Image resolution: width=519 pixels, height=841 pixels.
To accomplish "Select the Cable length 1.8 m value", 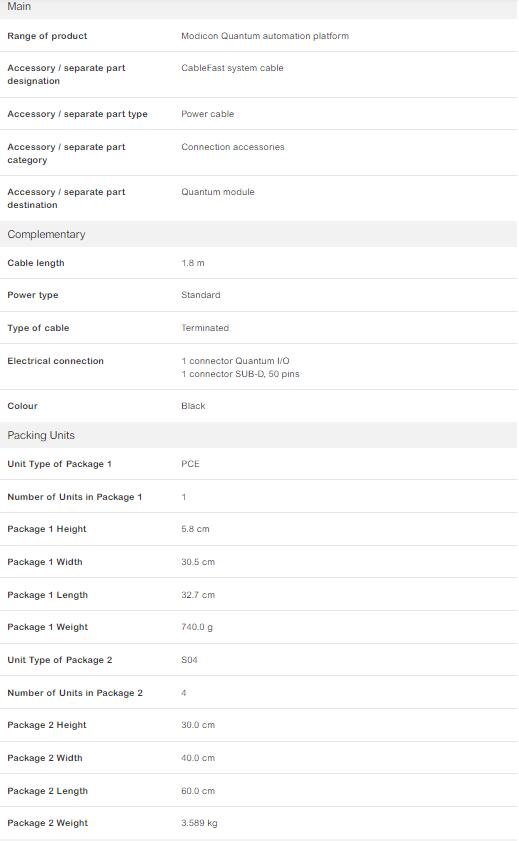I will click(192, 263).
